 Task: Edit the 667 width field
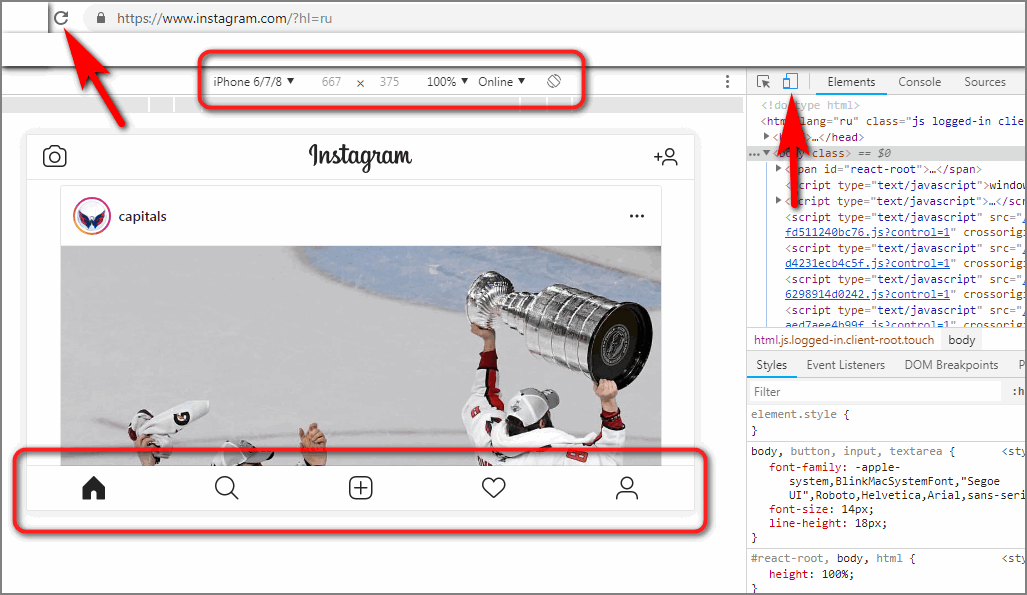(x=331, y=82)
